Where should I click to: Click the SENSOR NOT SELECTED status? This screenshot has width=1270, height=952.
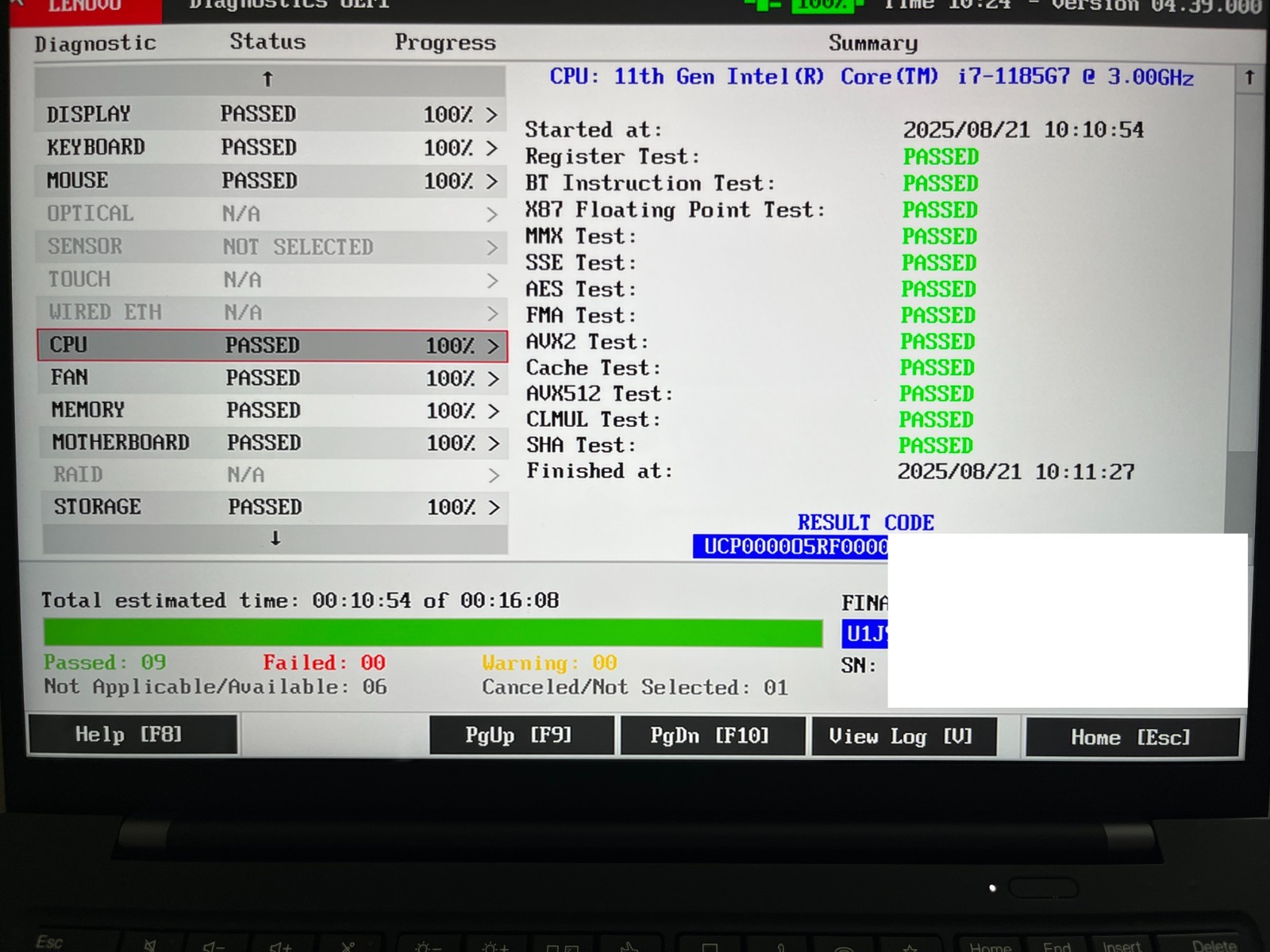pyautogui.click(x=298, y=248)
